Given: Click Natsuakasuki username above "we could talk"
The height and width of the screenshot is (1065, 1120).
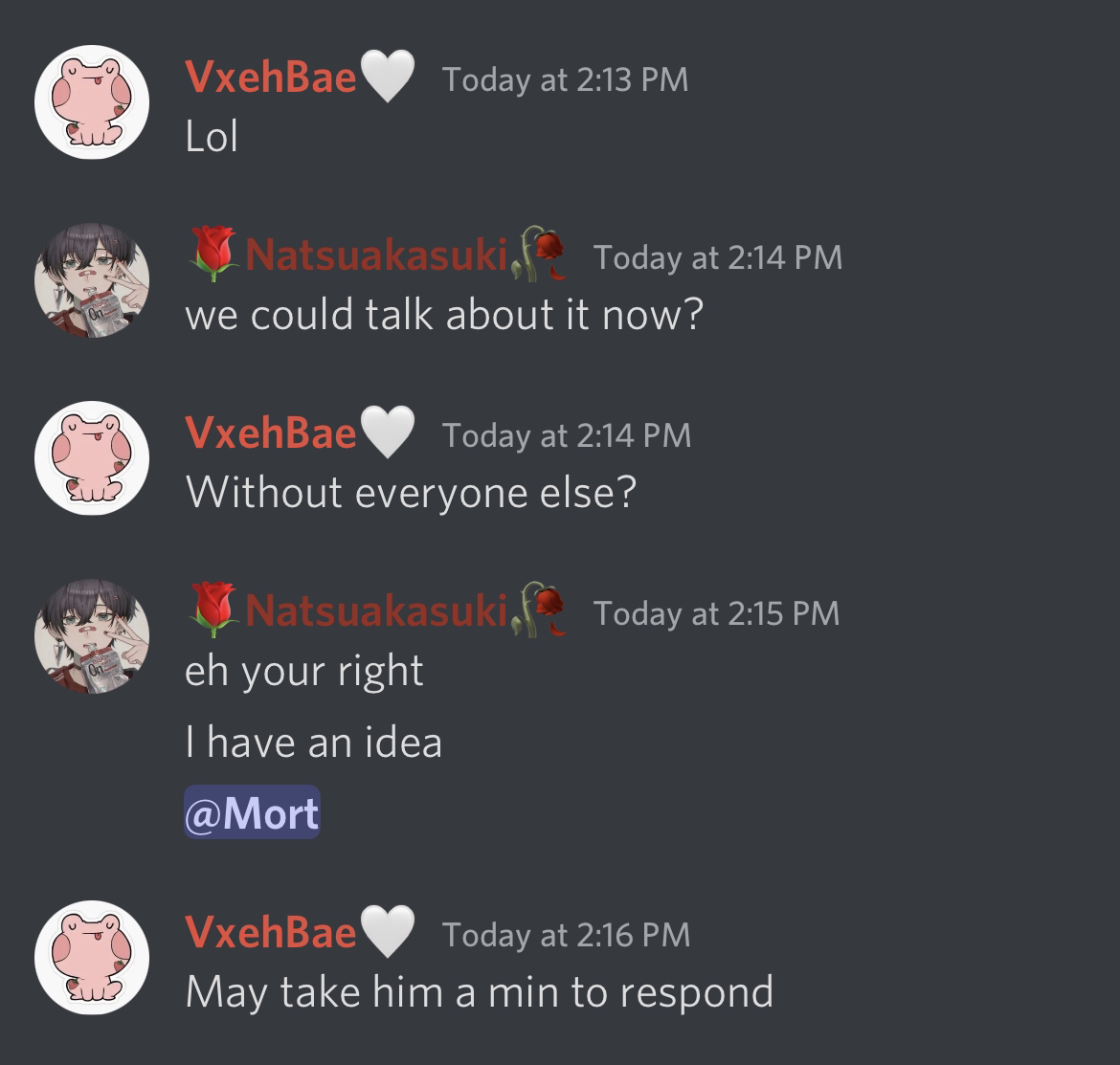Looking at the screenshot, I should coord(375,255).
